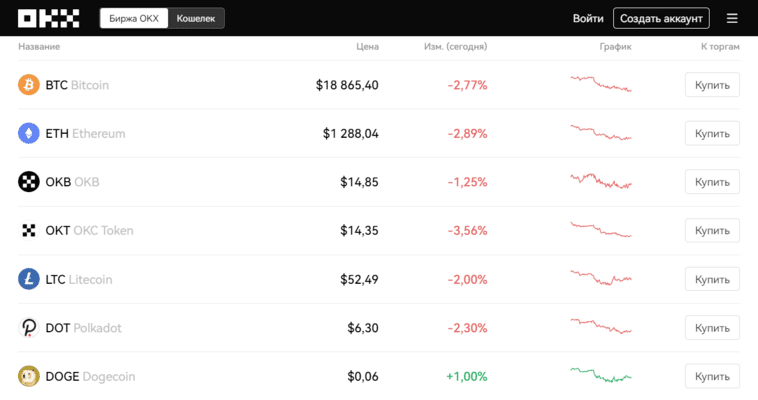Click the Bitcoin coin icon
The image size is (758, 400).
coord(29,85)
